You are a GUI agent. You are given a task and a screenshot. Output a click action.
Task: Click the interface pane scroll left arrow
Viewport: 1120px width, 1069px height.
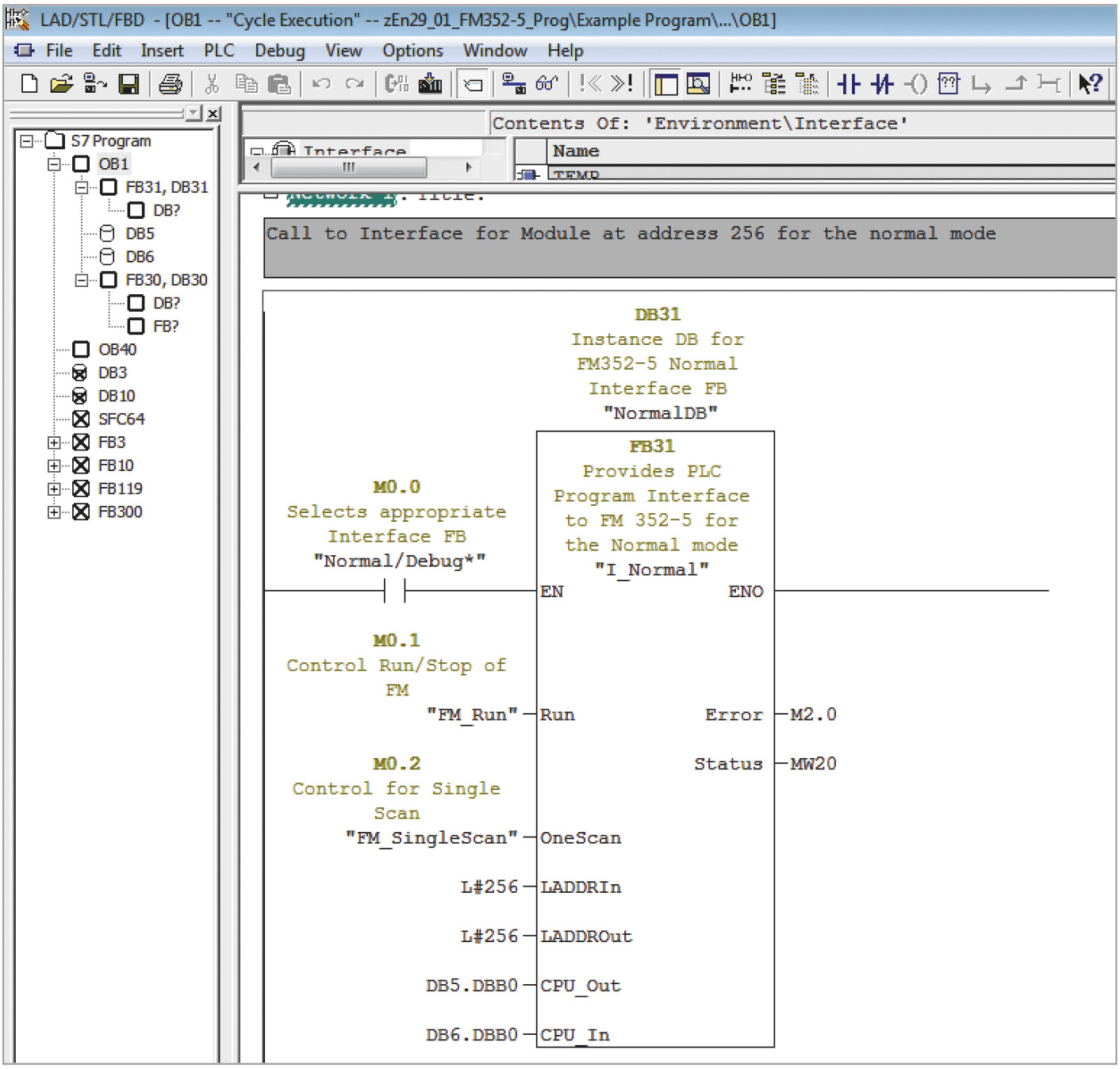[x=255, y=167]
